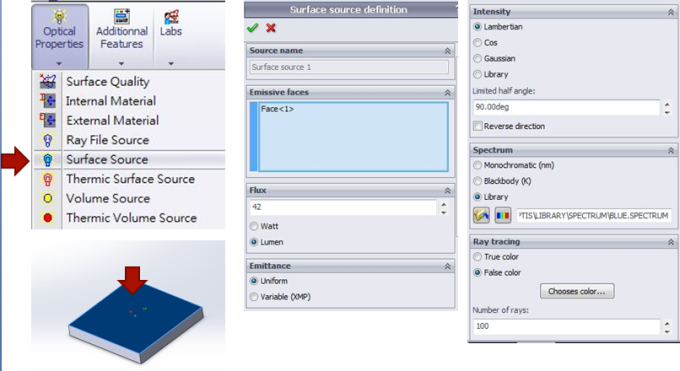Click the Internal Material icon
Screen dimensions: 680x371
[x=48, y=101]
